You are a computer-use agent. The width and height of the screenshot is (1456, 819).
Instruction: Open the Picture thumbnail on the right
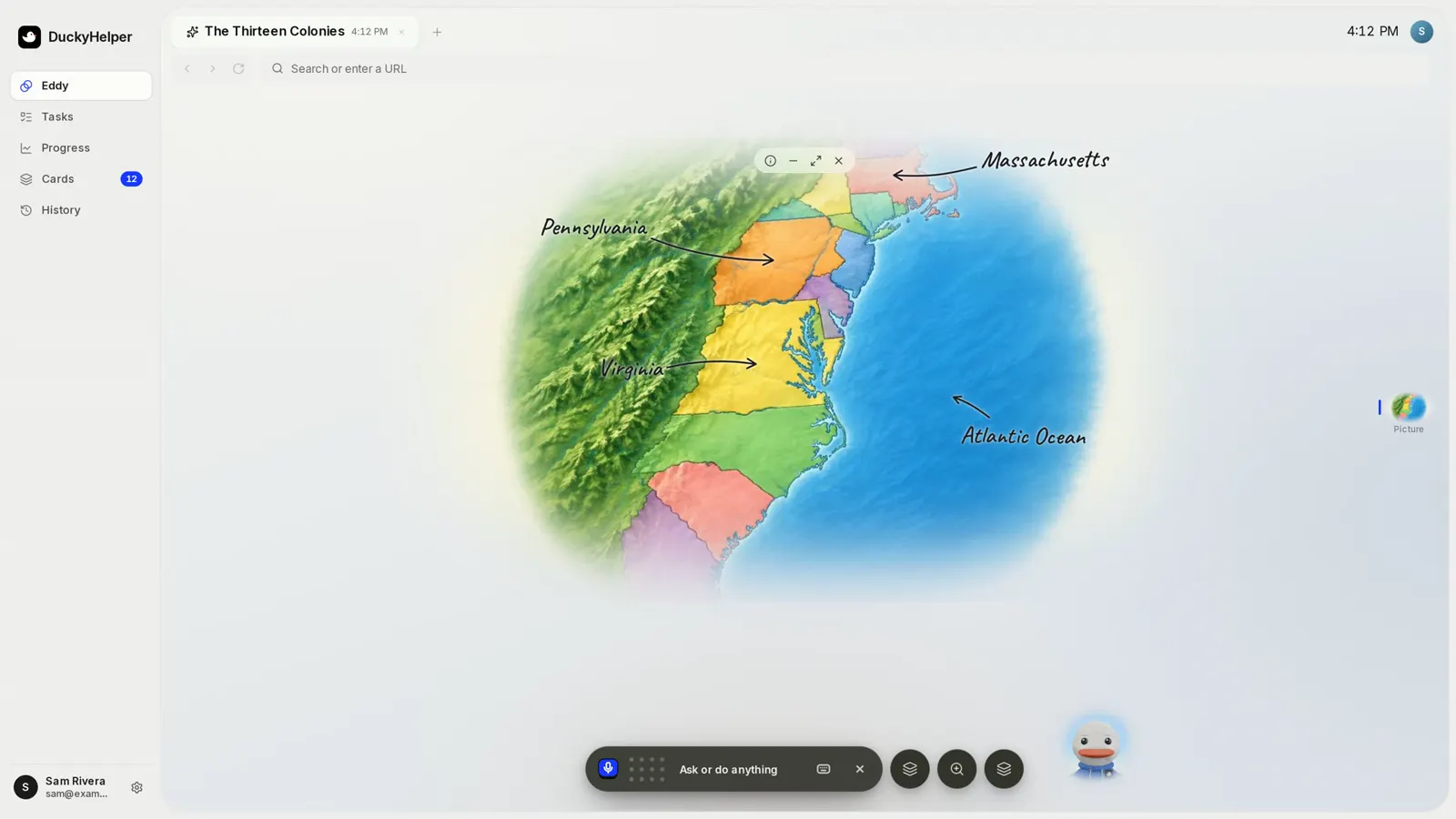click(1408, 407)
